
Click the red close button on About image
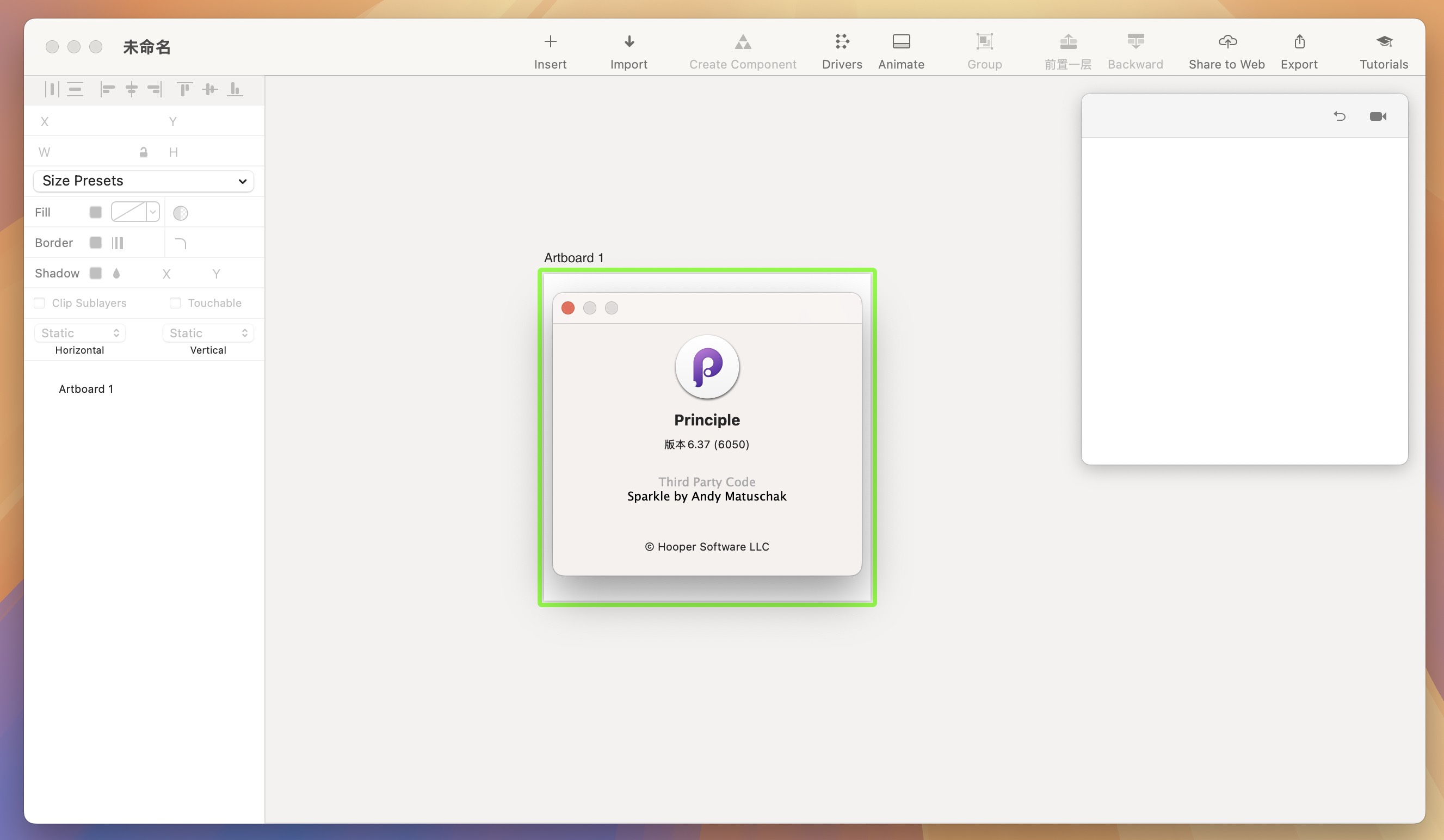[568, 308]
